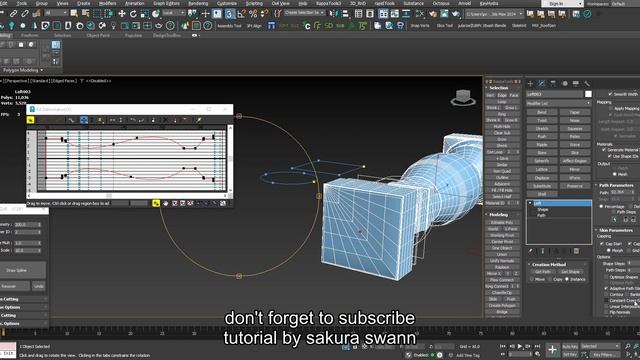
Task: Click the Pan hand icon in Fit Deformation
Action: pos(166,203)
